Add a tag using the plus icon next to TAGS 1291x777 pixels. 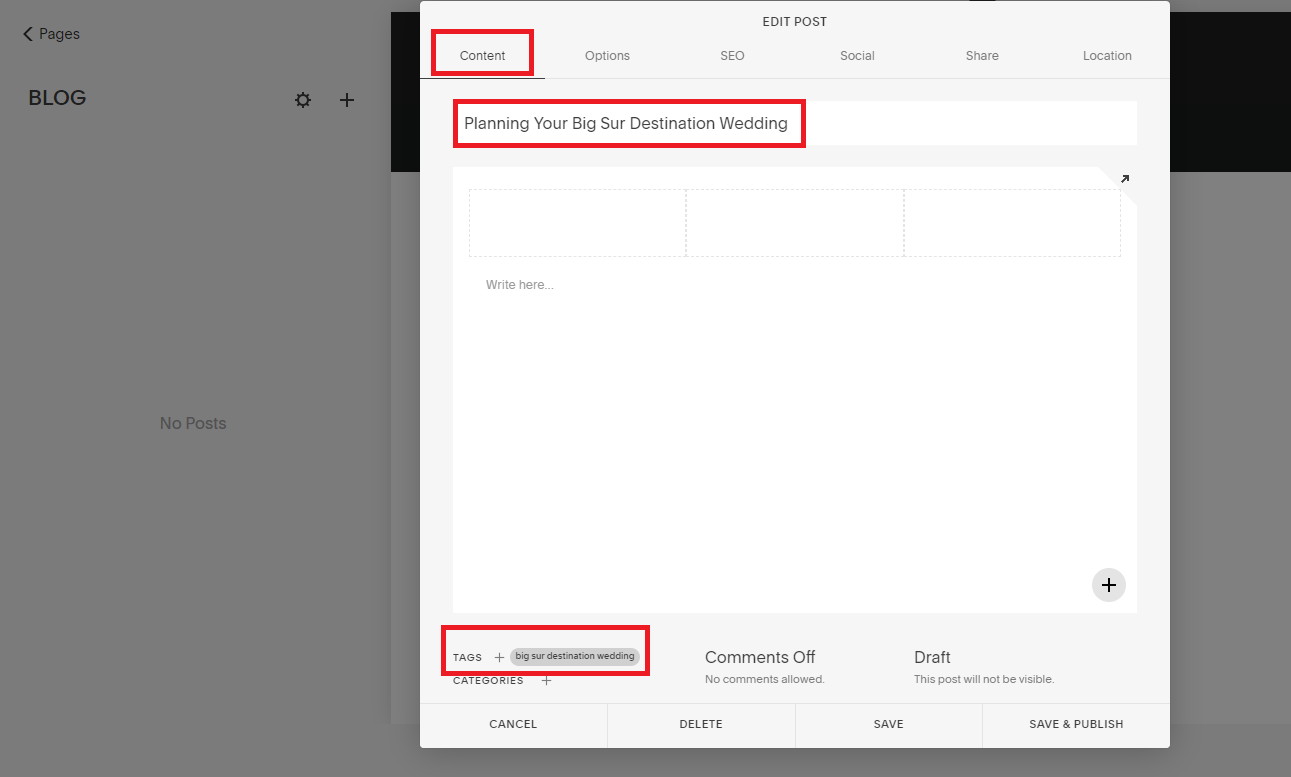(x=499, y=656)
